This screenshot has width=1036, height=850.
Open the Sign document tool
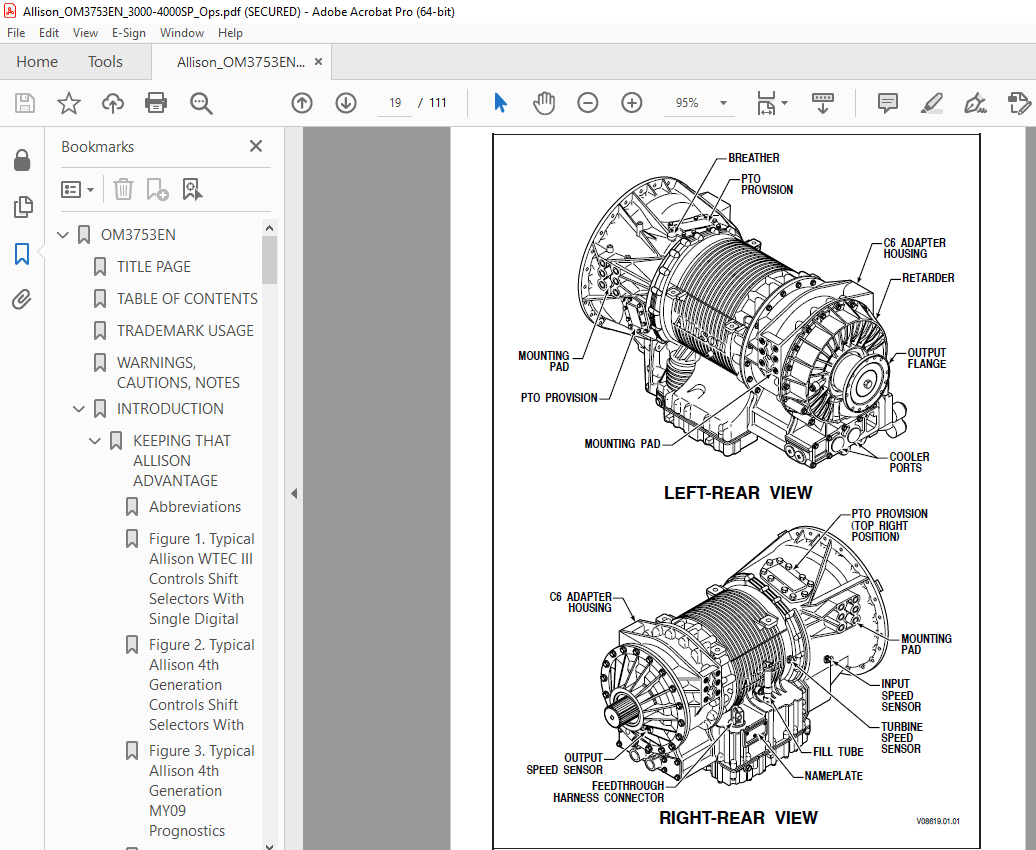pyautogui.click(x=975, y=103)
